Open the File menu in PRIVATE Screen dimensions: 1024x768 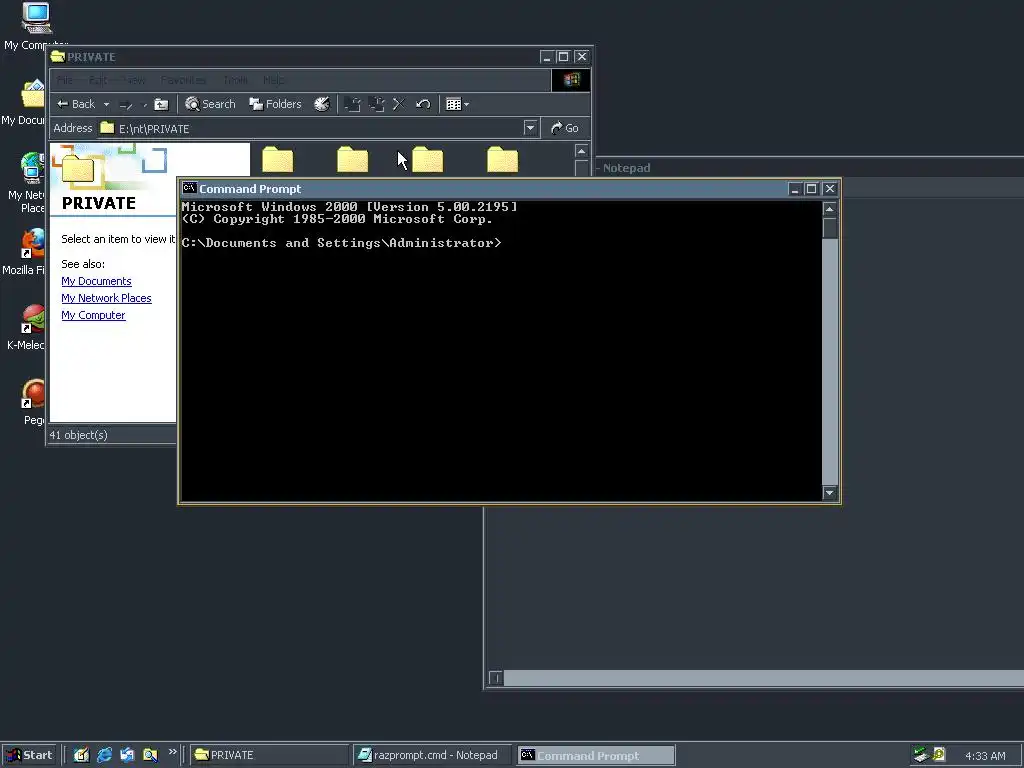(65, 80)
